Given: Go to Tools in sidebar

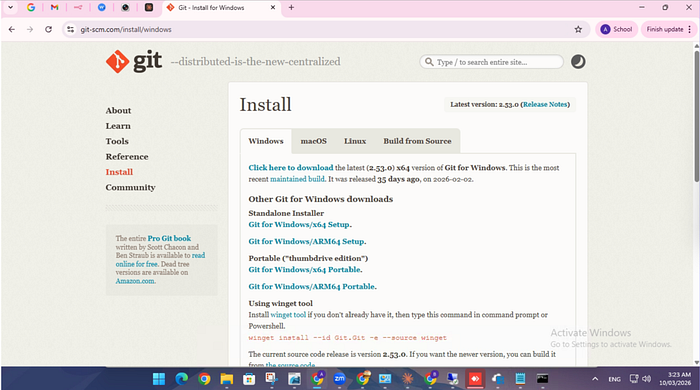Looking at the screenshot, I should tap(117, 141).
